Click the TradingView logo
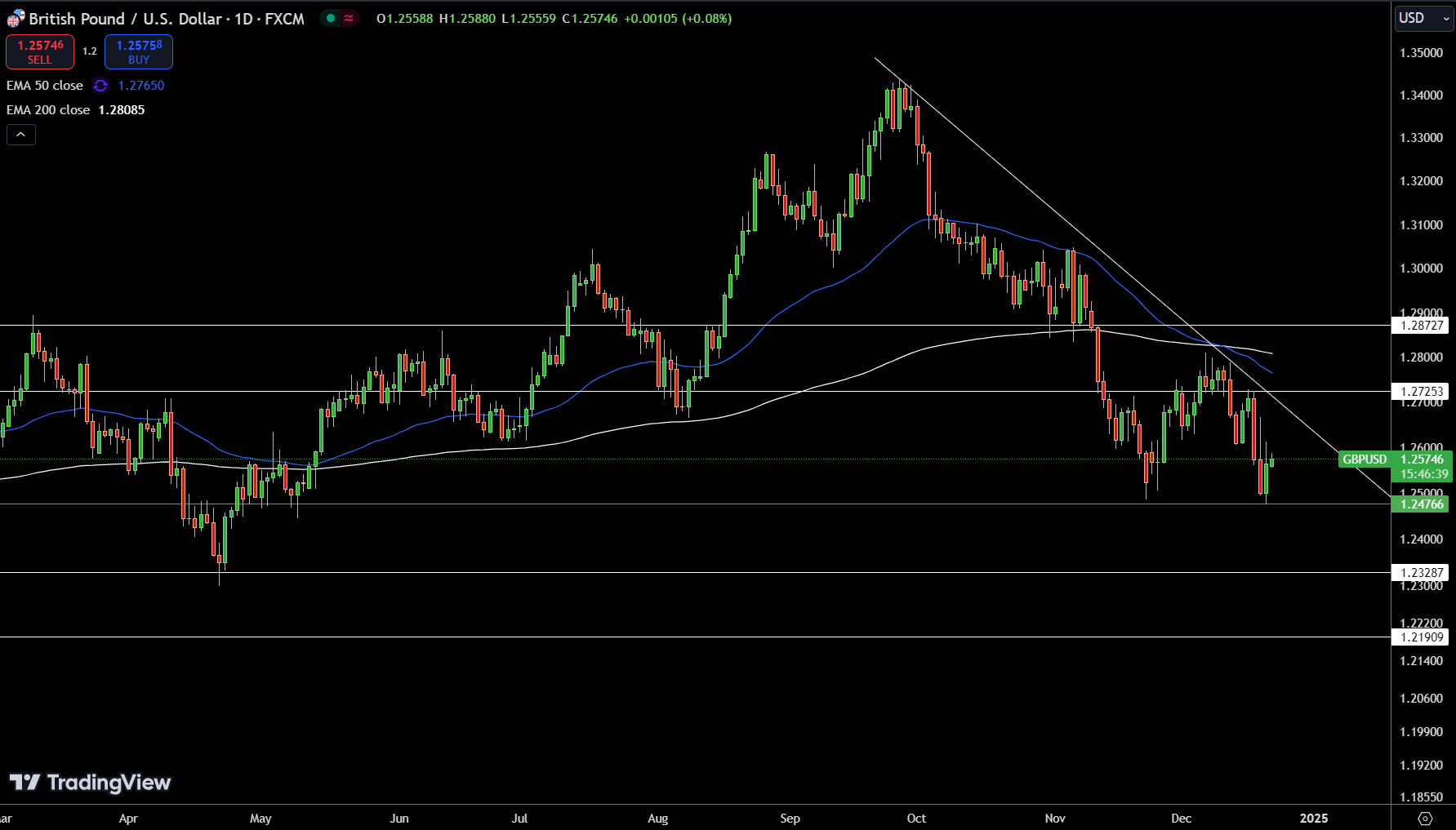This screenshot has width=1456, height=830. coord(90,783)
